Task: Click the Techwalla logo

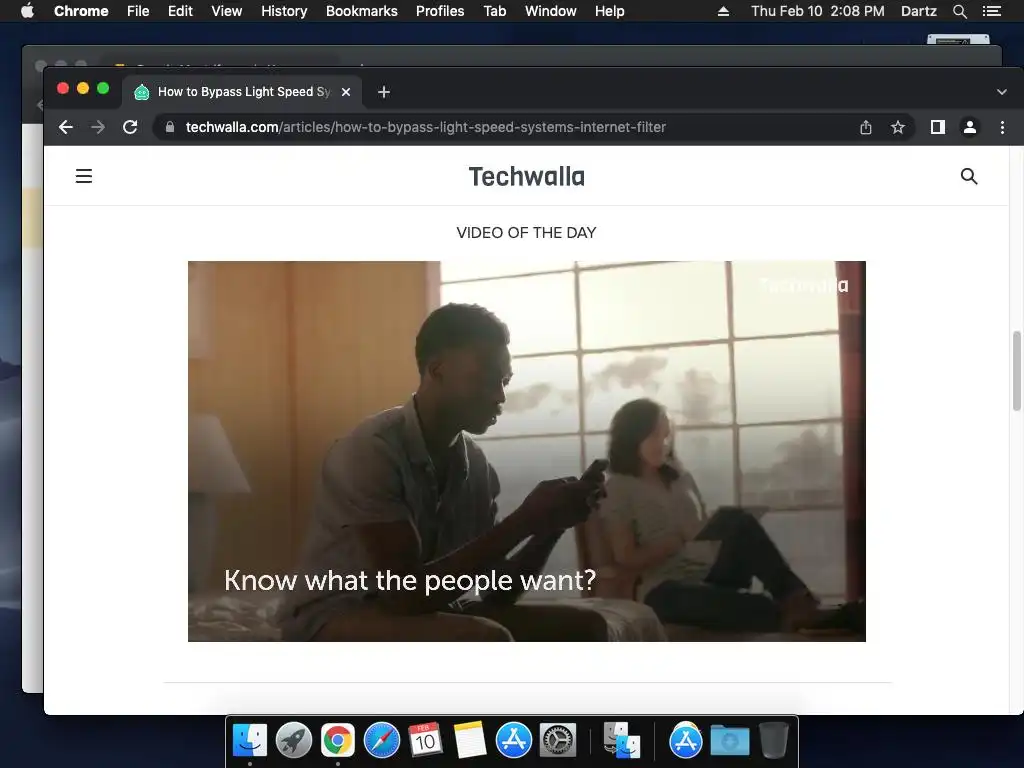Action: click(526, 176)
